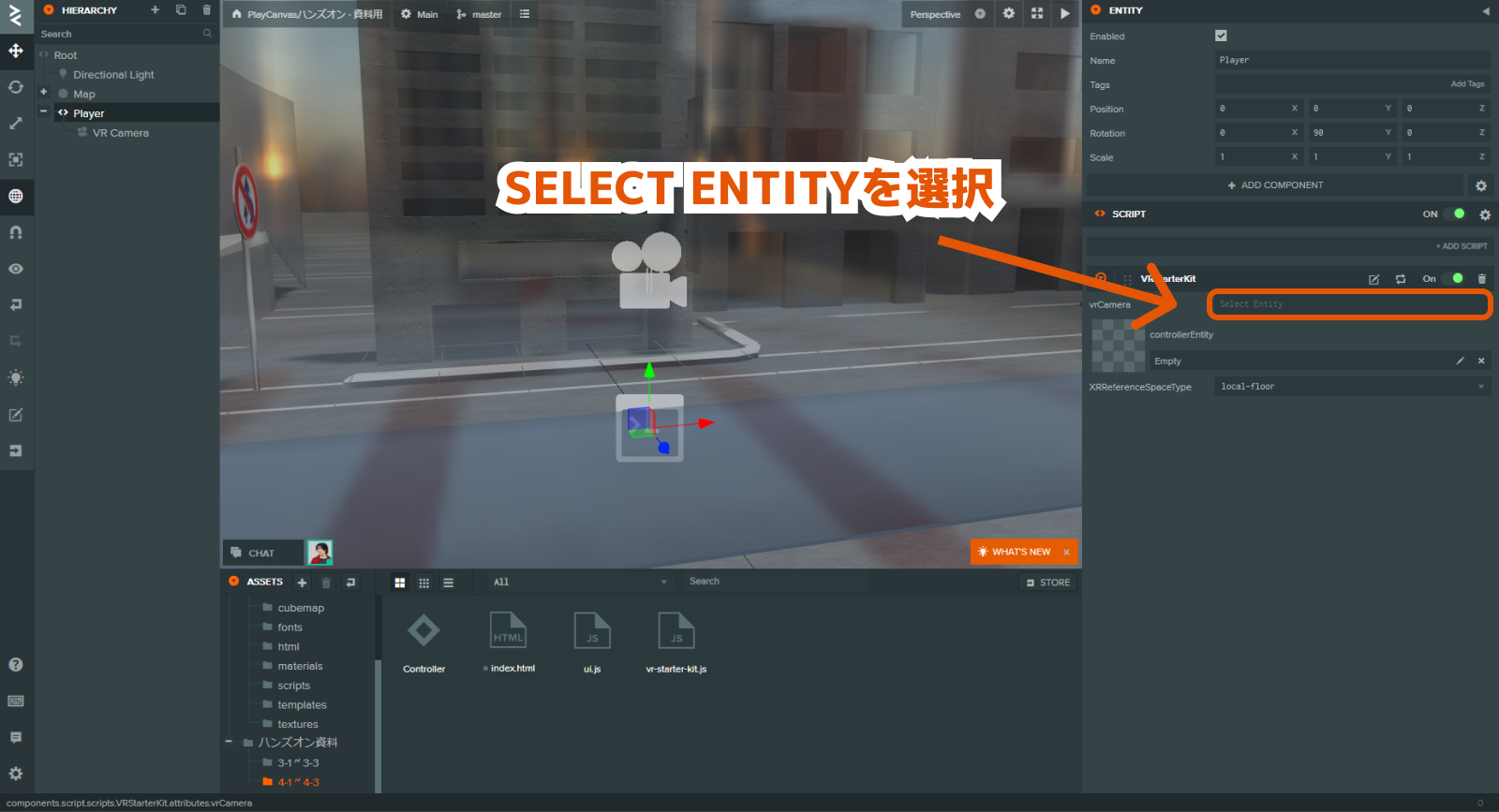Remove VRStarterKit script with trash icon
The width and height of the screenshot is (1499, 812).
click(x=1481, y=279)
